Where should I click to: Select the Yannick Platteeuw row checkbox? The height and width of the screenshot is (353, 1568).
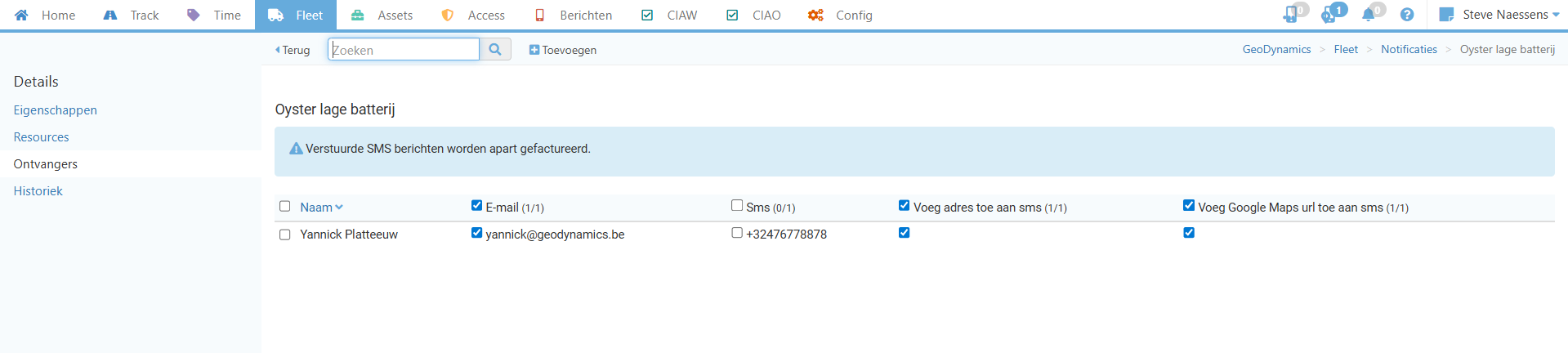pyautogui.click(x=285, y=235)
